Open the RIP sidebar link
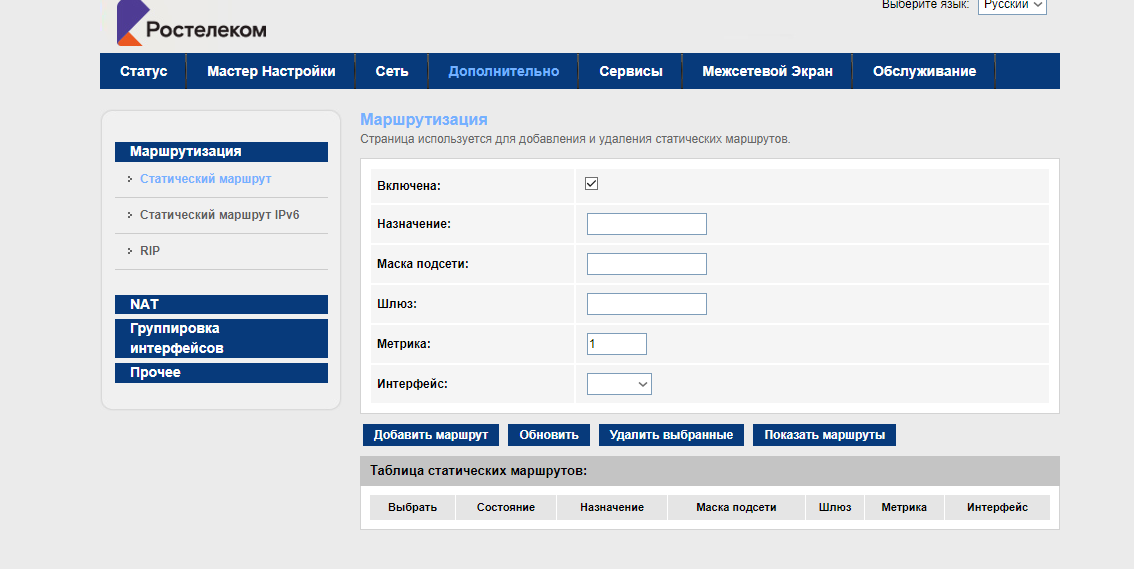The image size is (1134, 569). pos(149,251)
